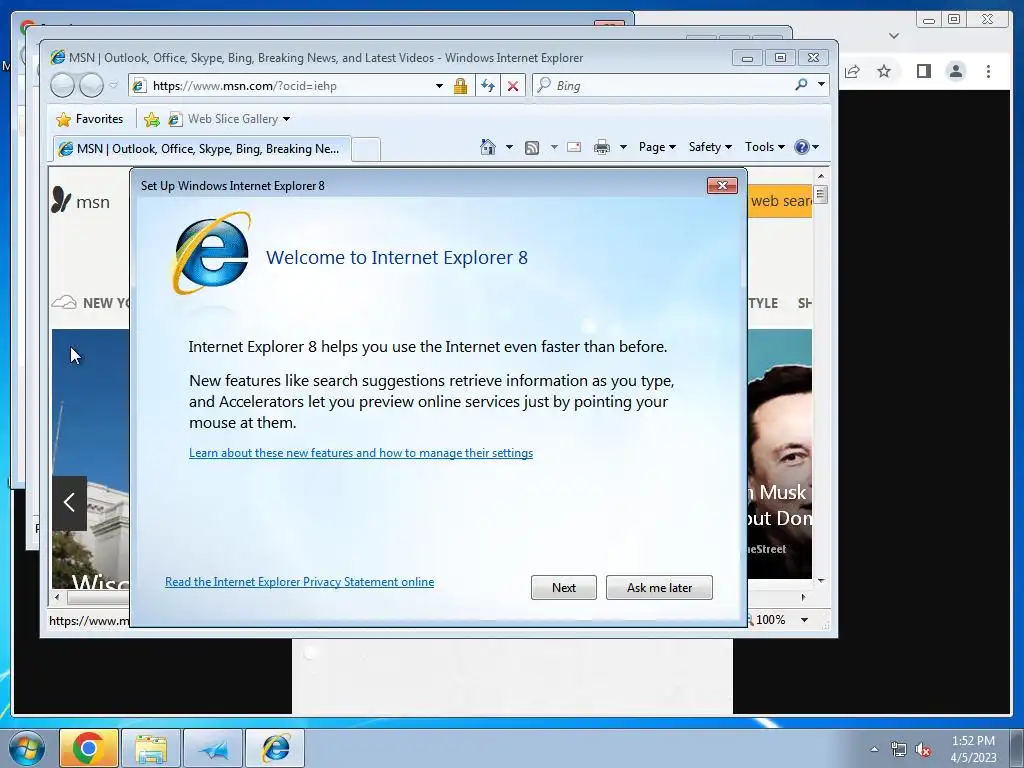Click vertical scrollbar up arrow in IE
1024x768 pixels.
point(821,176)
